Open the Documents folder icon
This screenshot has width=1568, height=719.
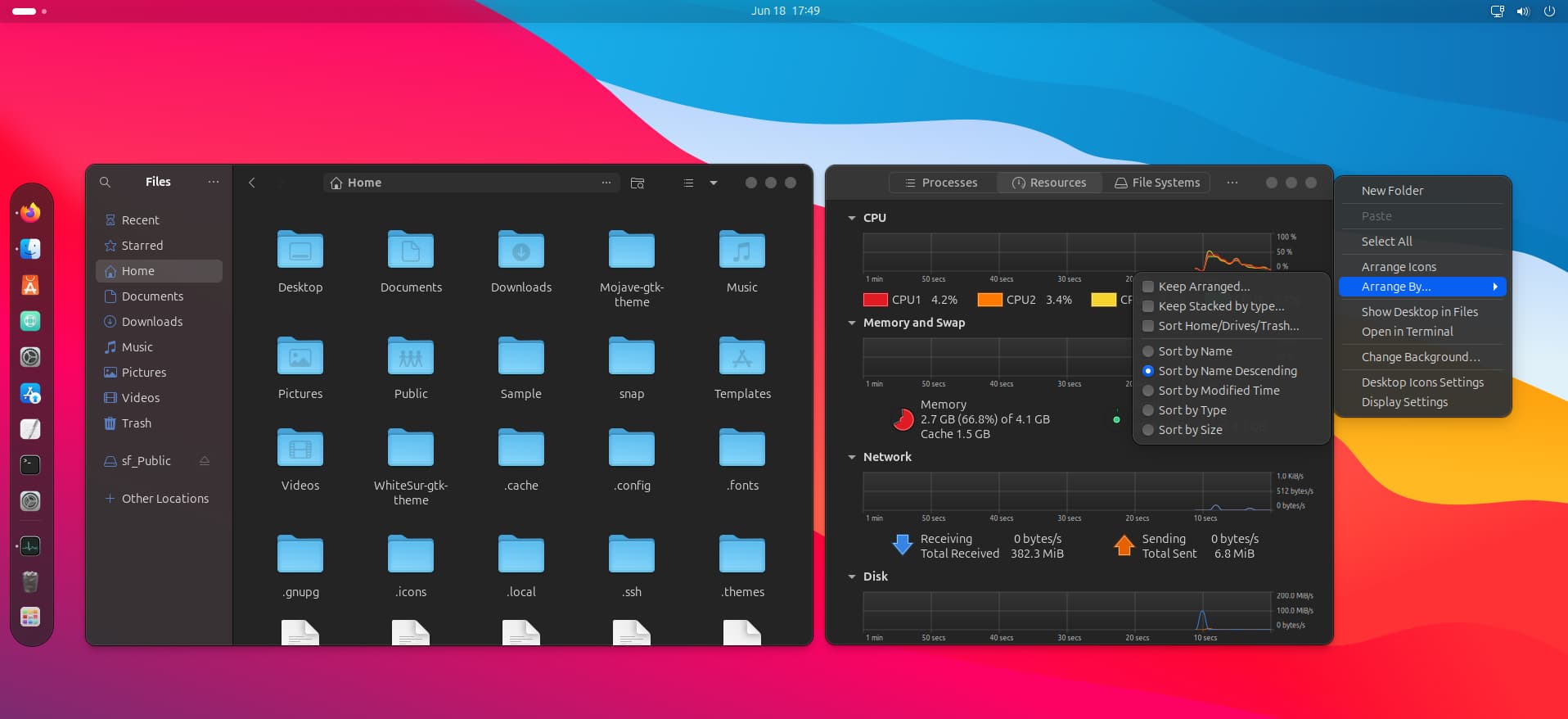click(x=411, y=249)
